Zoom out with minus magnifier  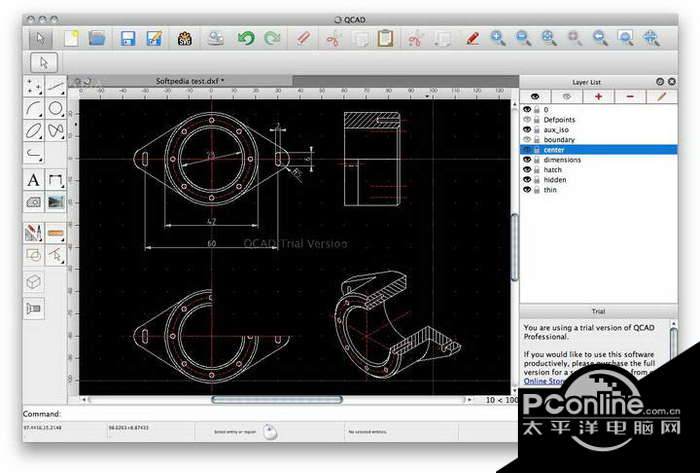(523, 38)
